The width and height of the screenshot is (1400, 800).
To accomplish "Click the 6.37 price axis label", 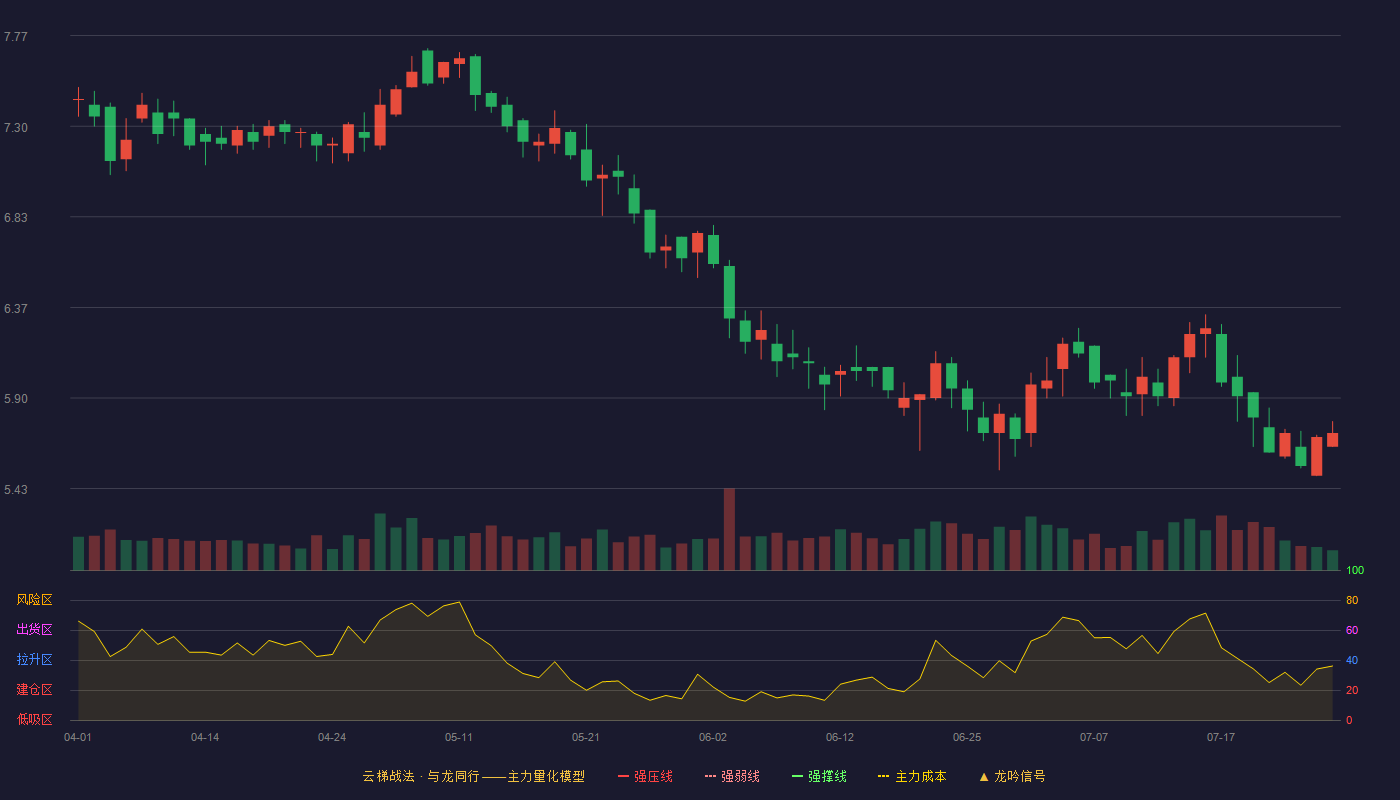I will click(x=16, y=309).
